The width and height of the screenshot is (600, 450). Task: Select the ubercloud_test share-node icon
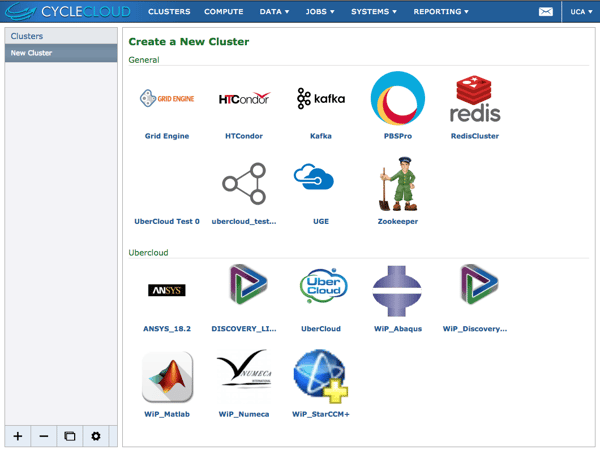(x=244, y=183)
